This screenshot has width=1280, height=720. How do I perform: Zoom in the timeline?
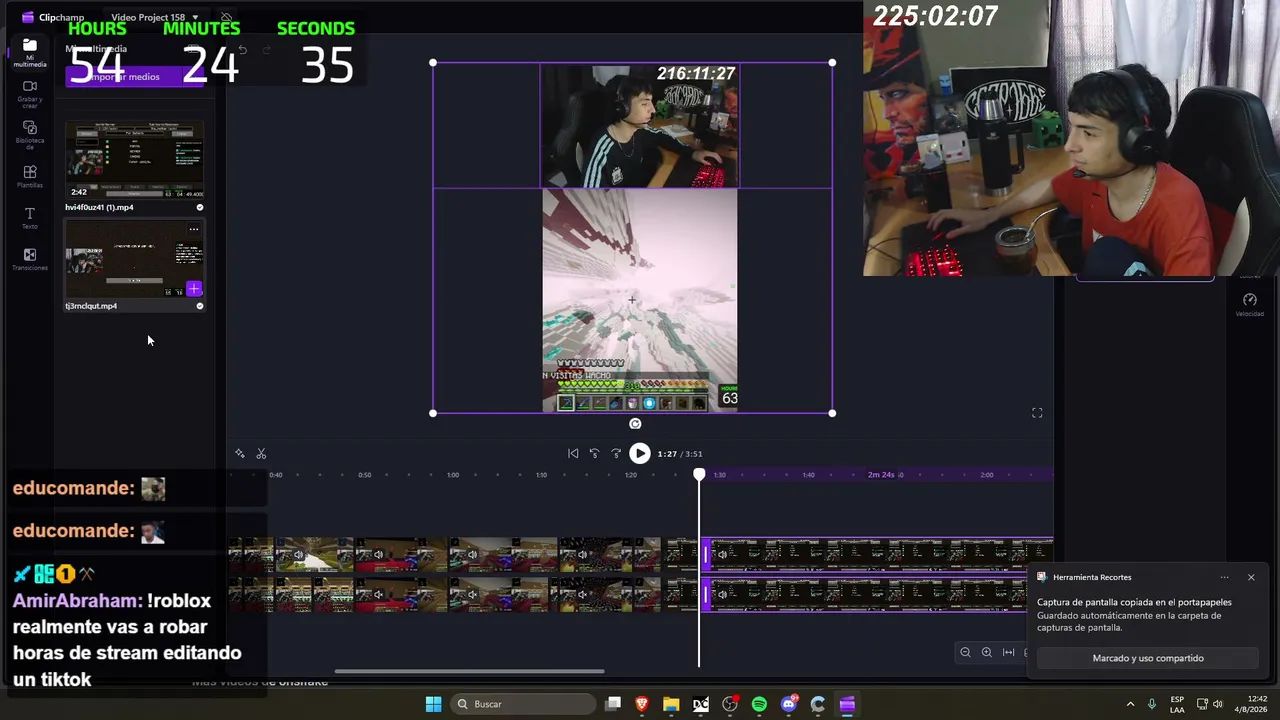click(987, 653)
